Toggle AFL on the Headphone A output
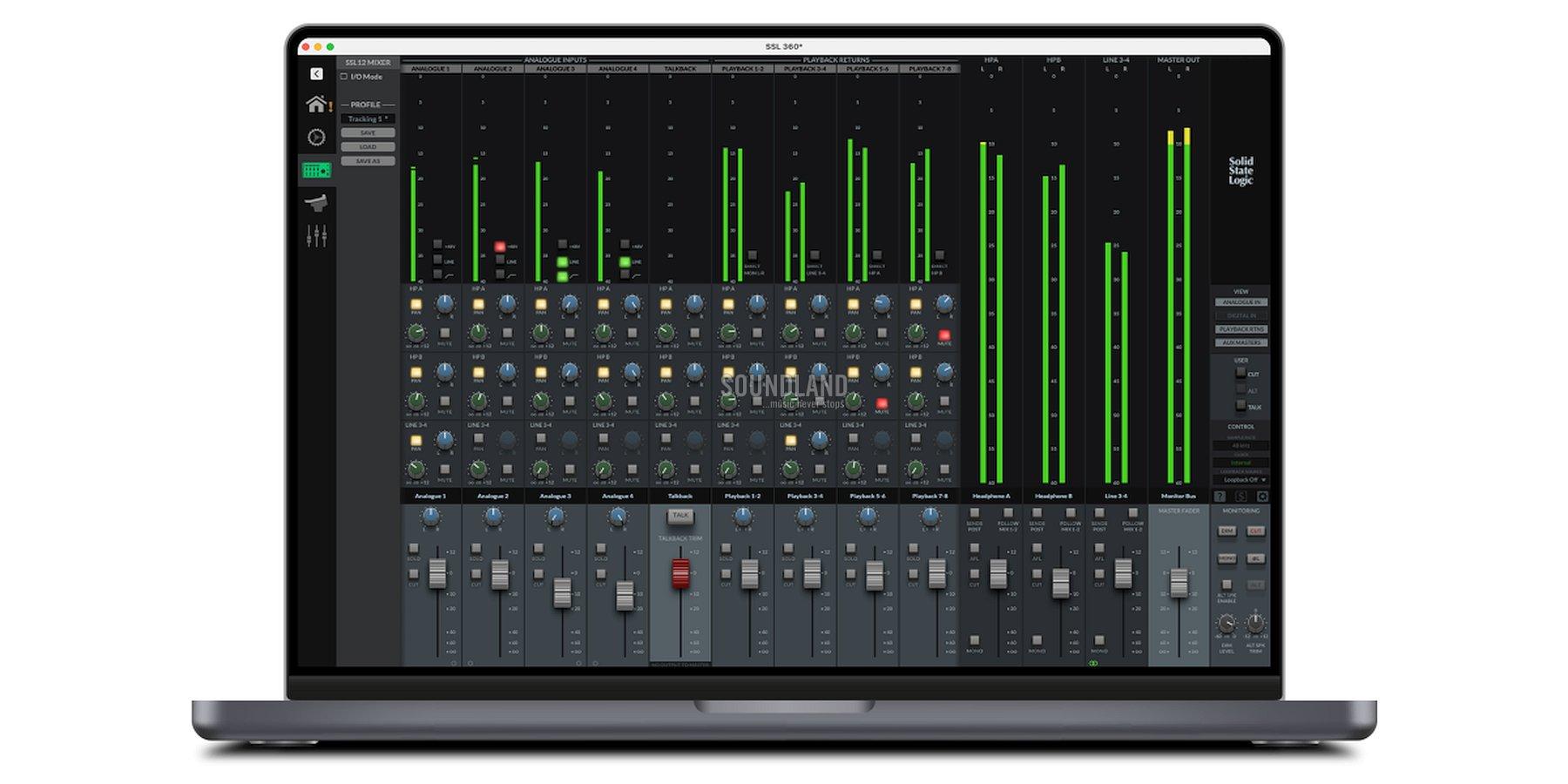 coord(975,549)
